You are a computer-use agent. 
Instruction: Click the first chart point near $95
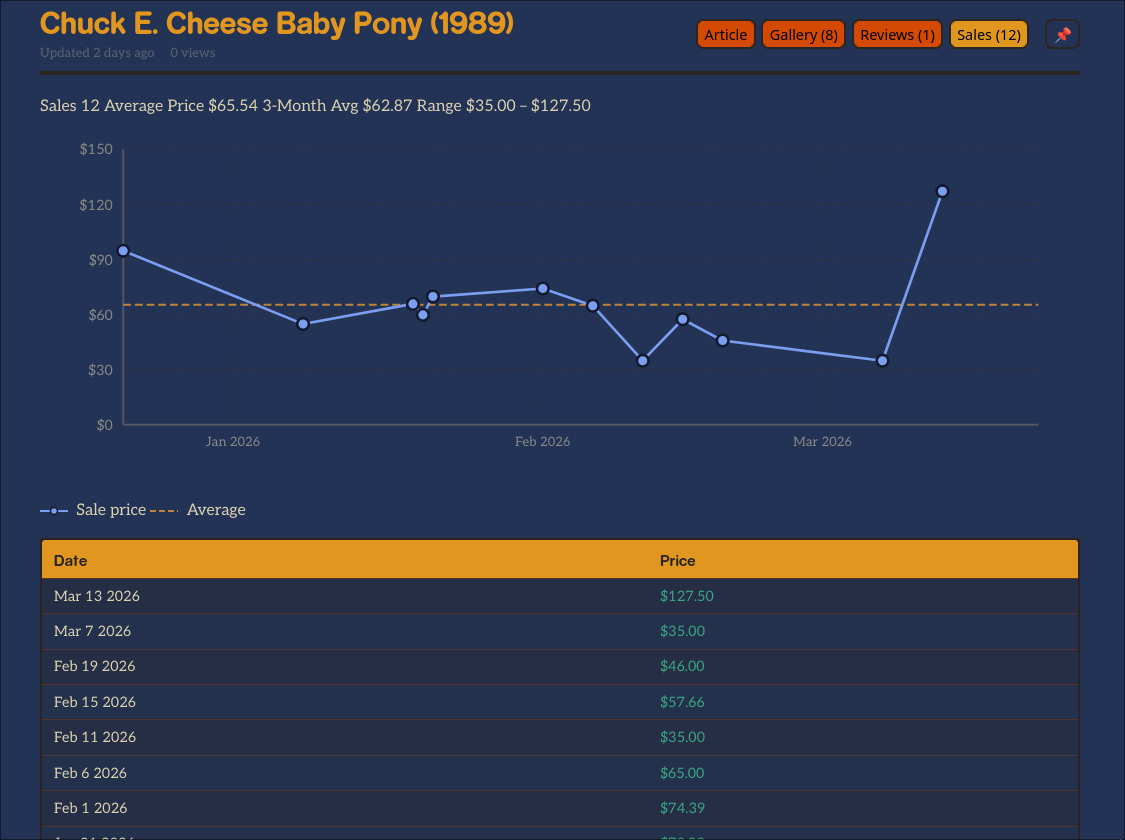123,251
